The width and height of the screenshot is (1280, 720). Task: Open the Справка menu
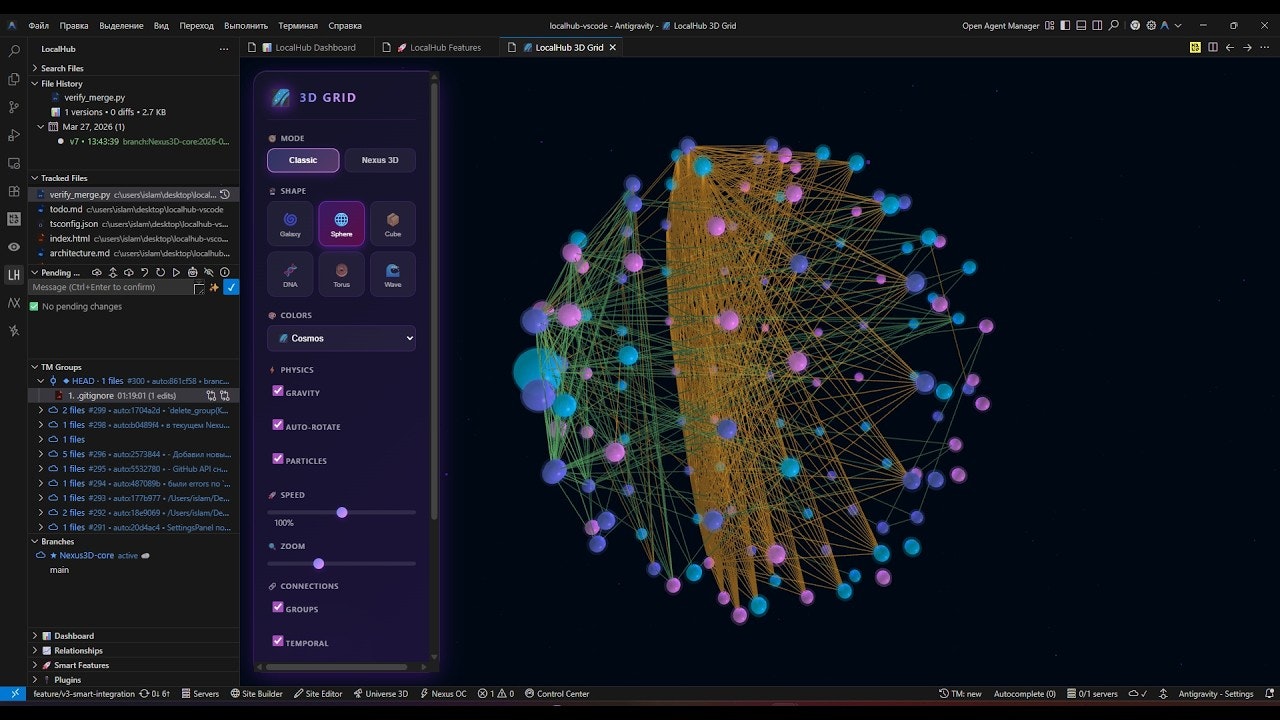(345, 25)
